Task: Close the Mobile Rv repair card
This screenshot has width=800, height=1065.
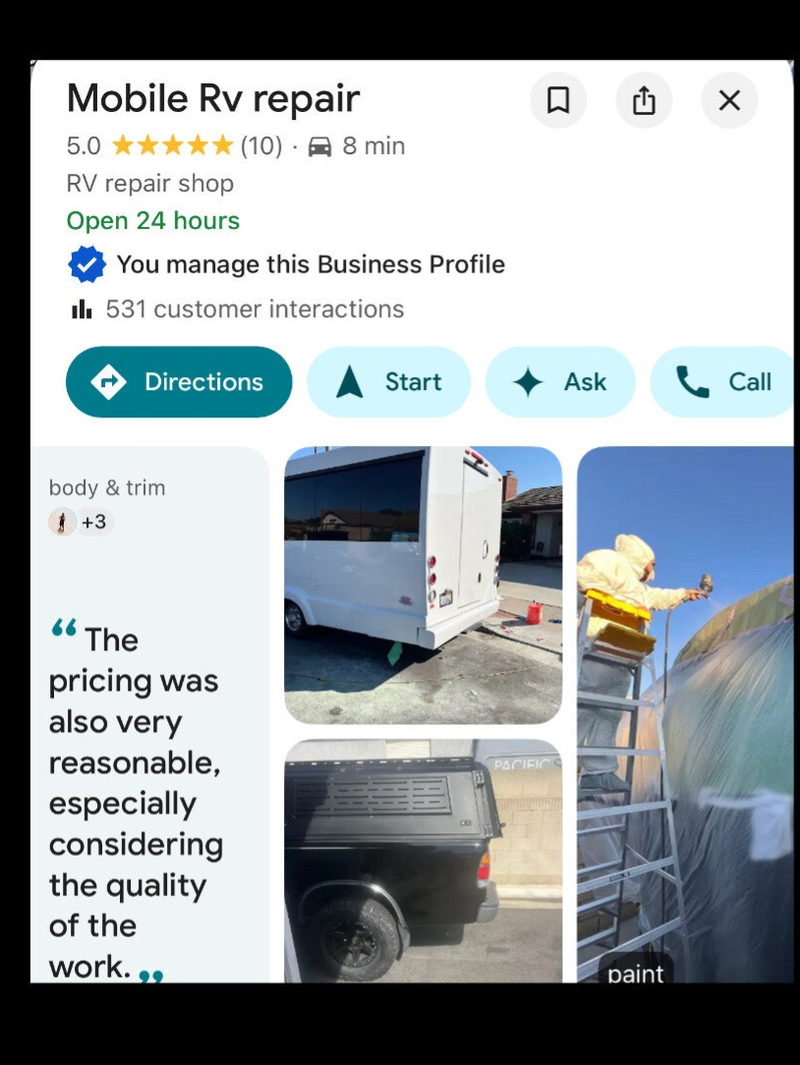Action: pyautogui.click(x=729, y=101)
